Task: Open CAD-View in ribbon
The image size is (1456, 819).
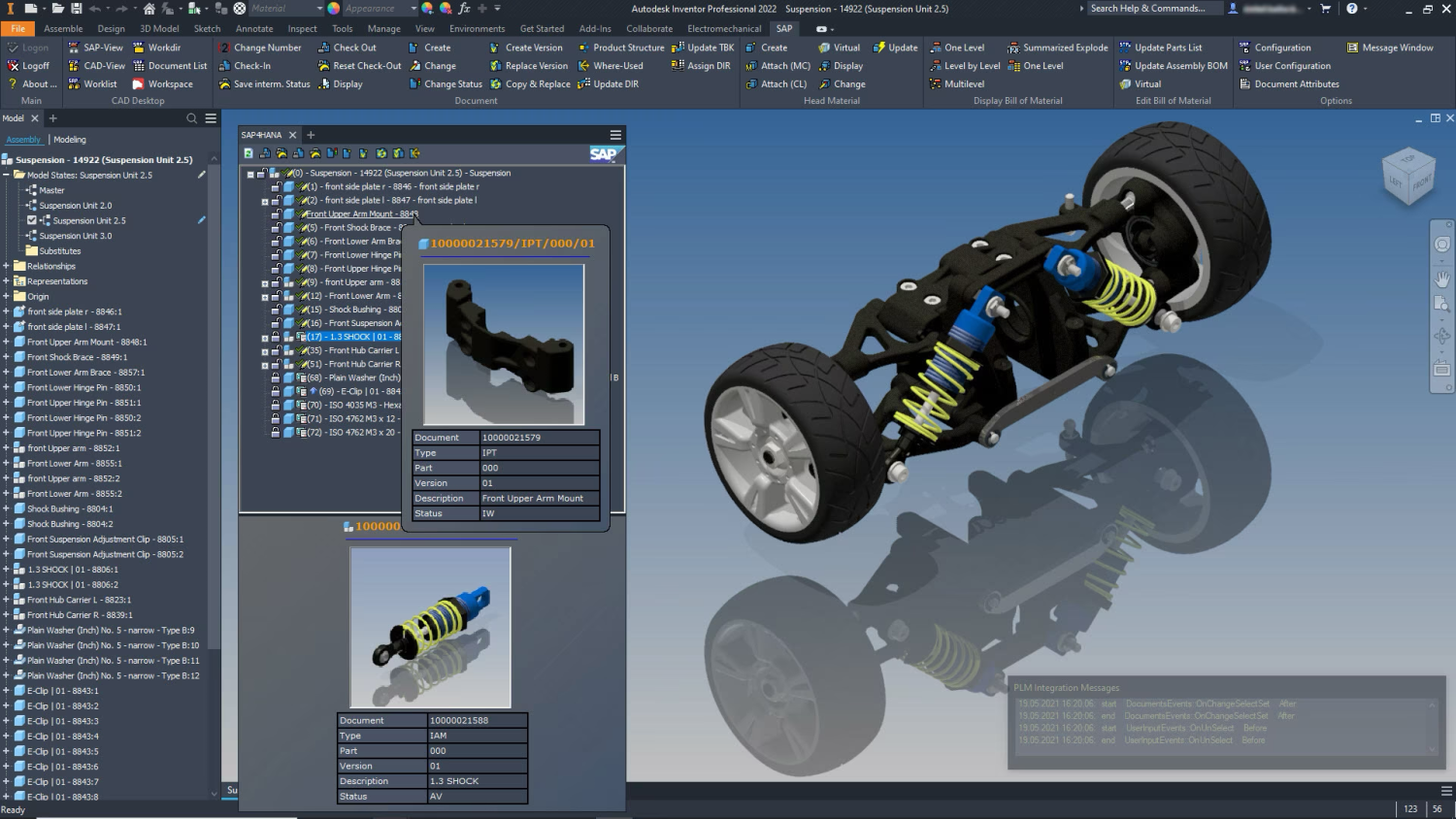Action: tap(96, 66)
